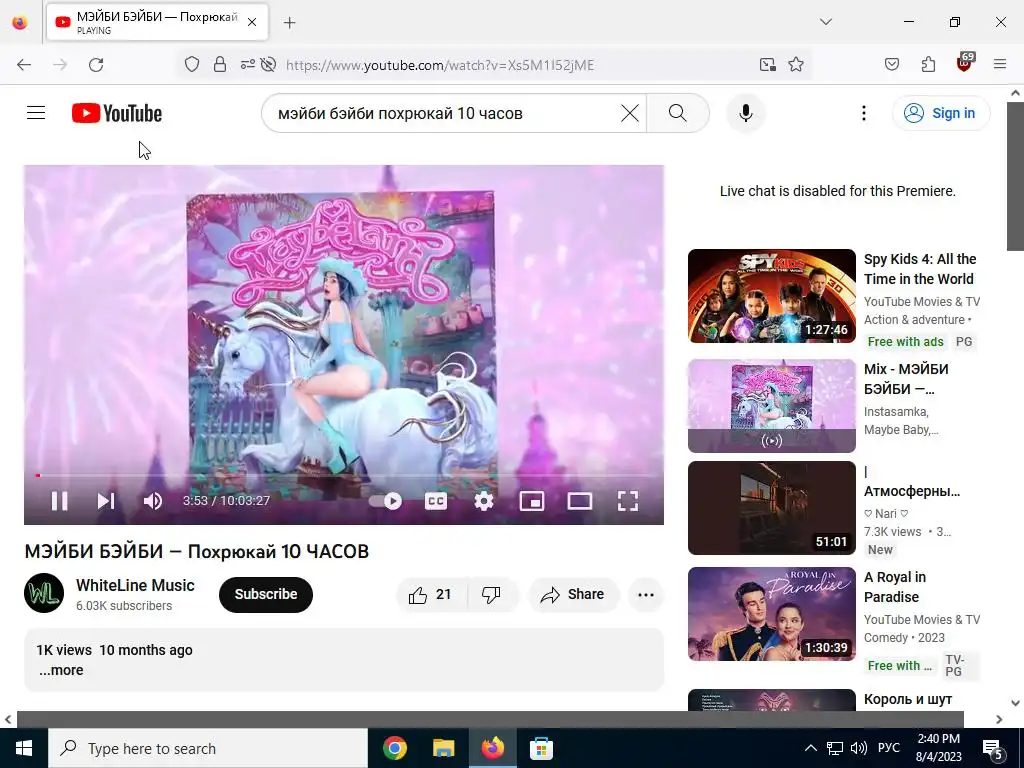Open site permissions icon
The image size is (1024, 768).
tap(248, 65)
